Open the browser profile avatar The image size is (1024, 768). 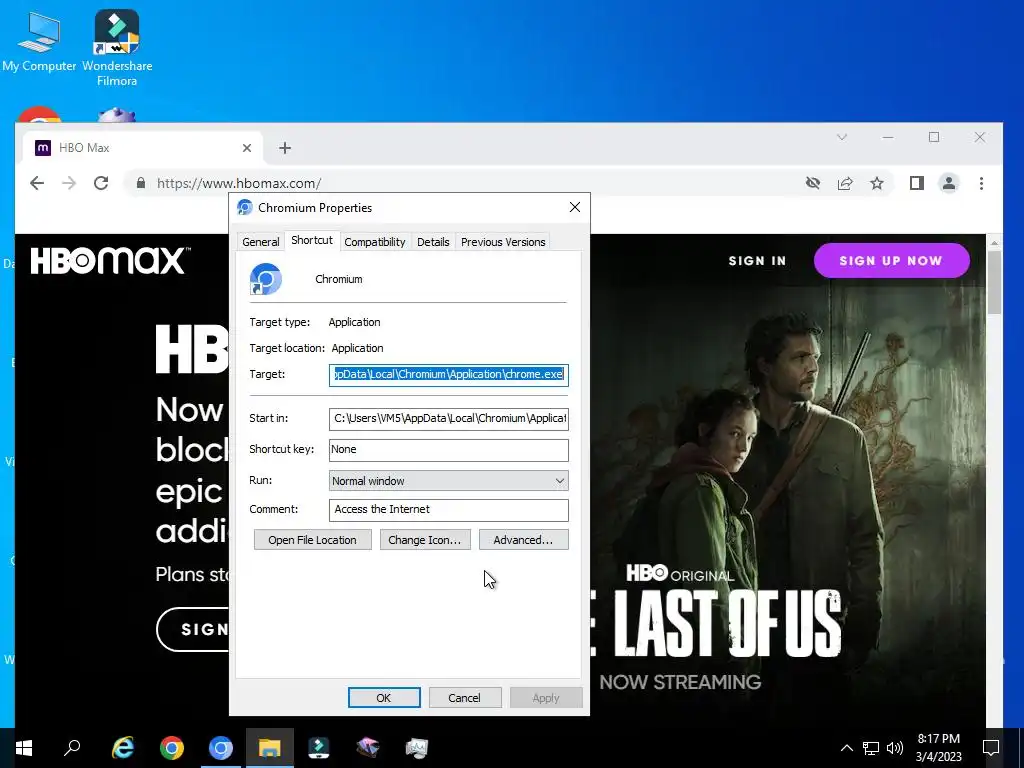[949, 184]
